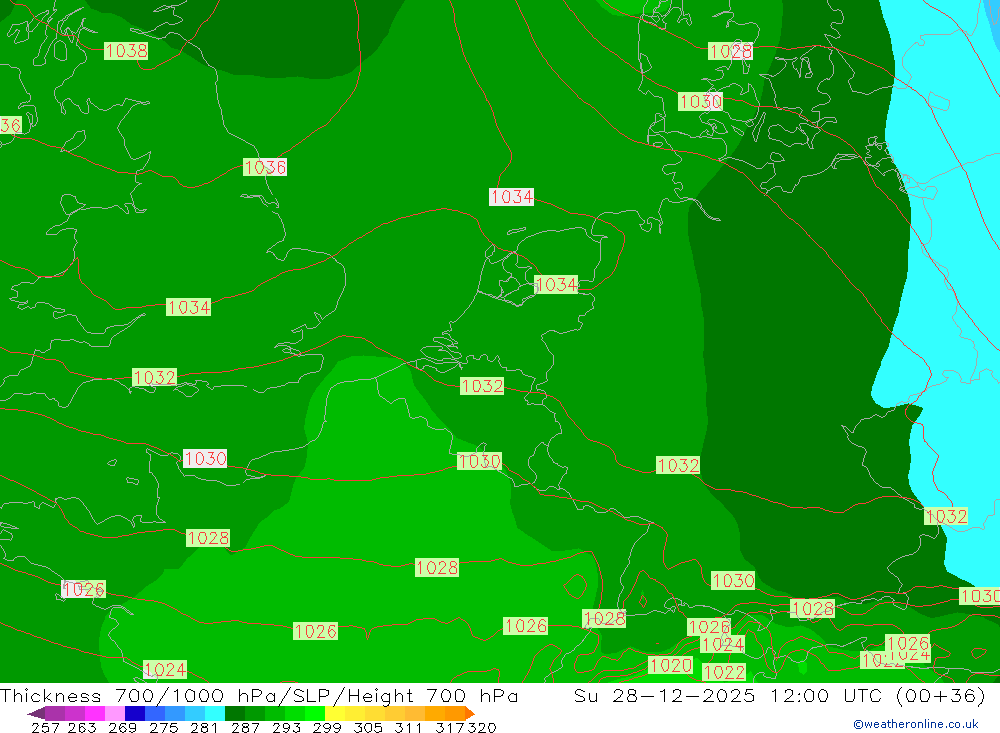Click the legend value 317
This screenshot has width=1000, height=733.
tap(450, 727)
